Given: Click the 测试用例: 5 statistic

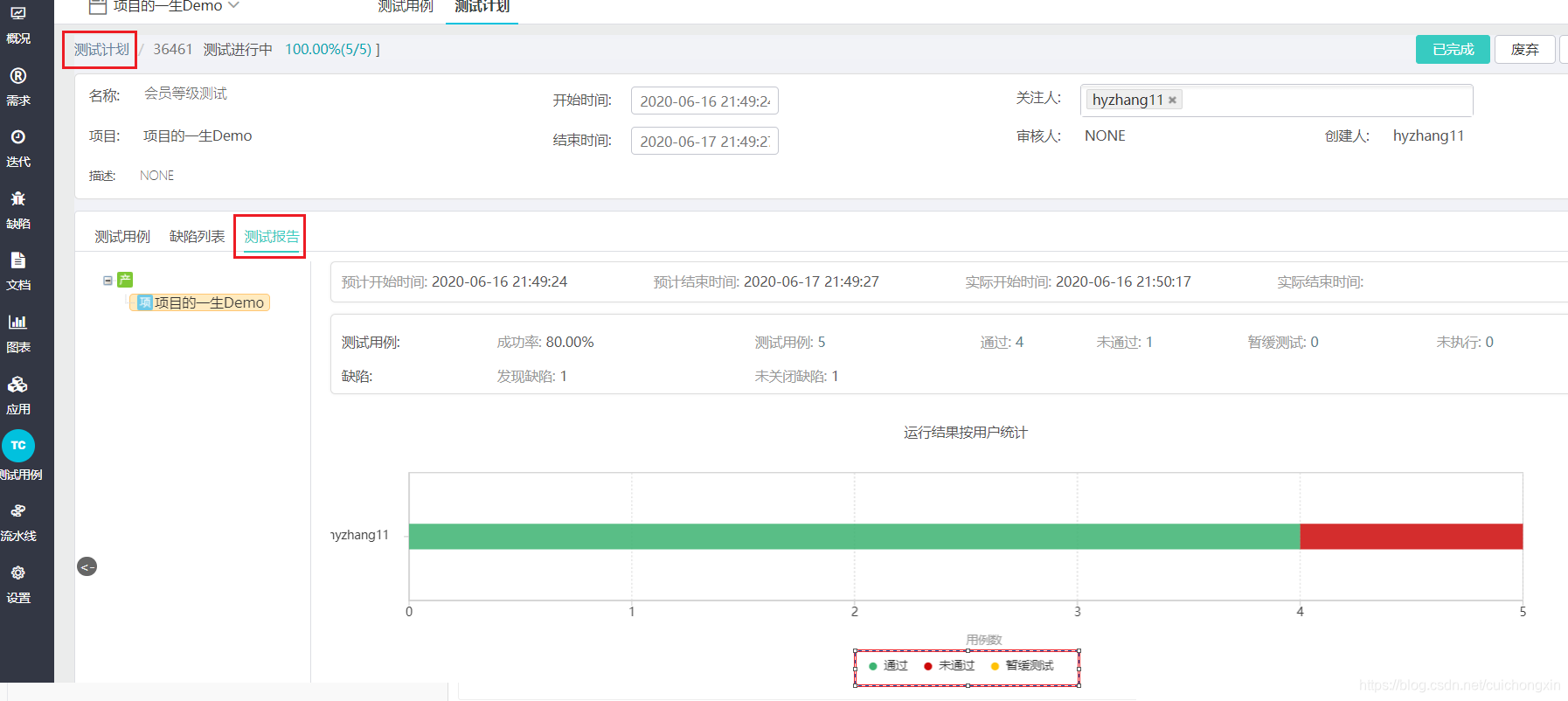Looking at the screenshot, I should tap(790, 342).
